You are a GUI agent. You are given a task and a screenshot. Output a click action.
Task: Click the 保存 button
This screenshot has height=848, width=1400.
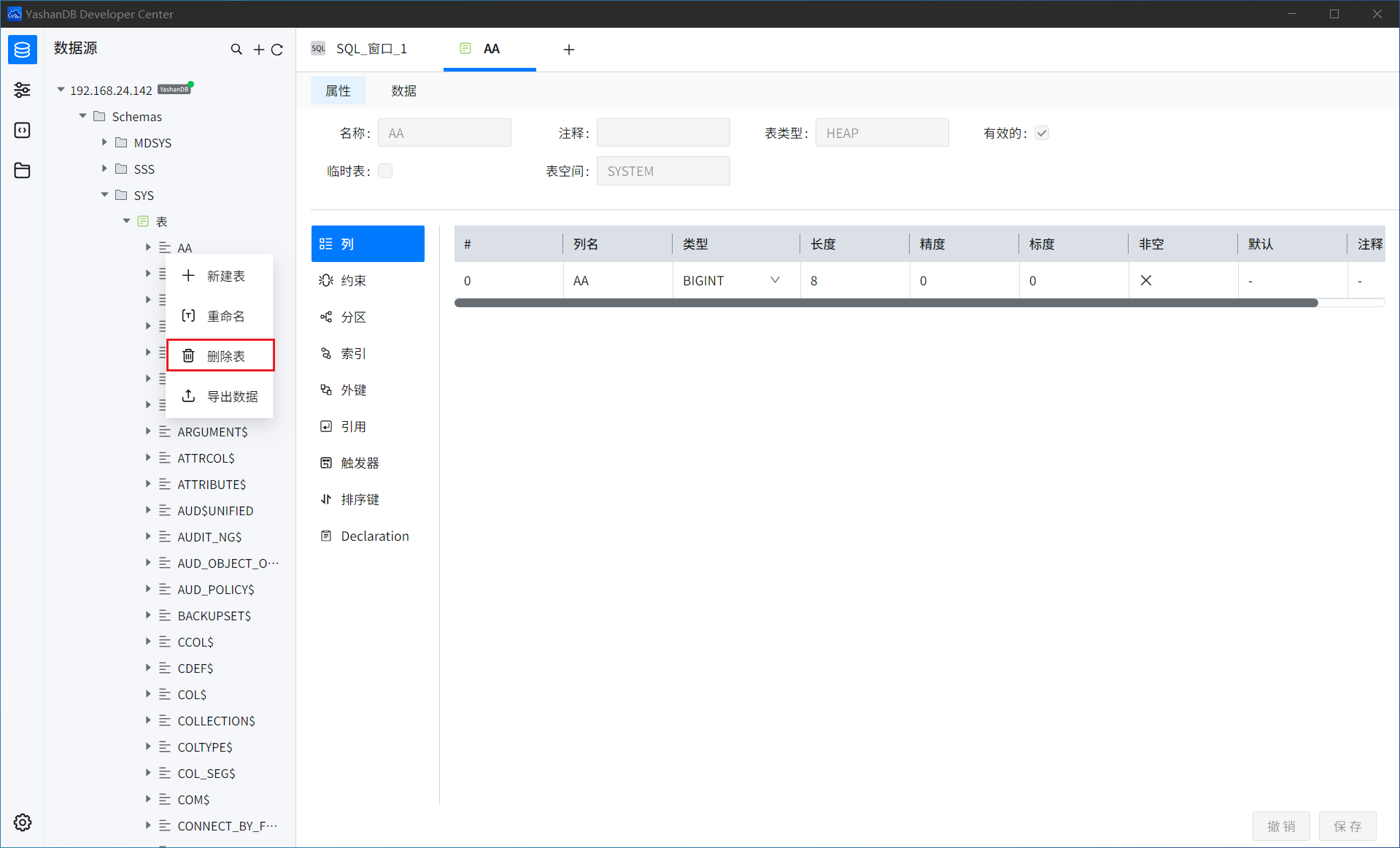click(x=1347, y=826)
